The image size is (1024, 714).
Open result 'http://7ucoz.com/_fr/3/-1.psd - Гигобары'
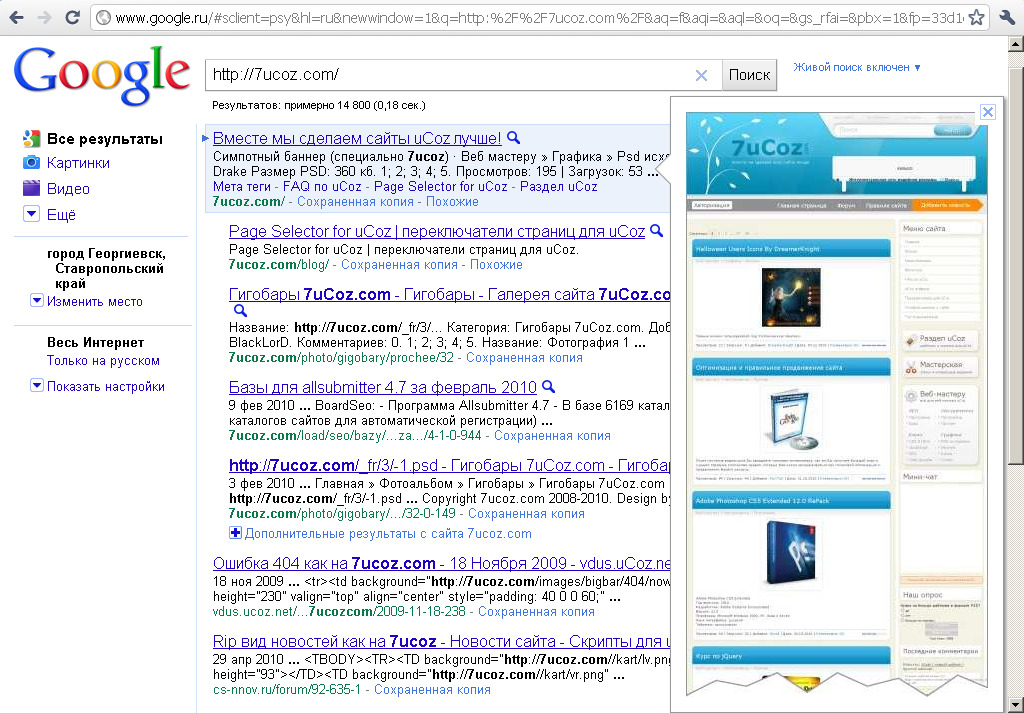click(x=449, y=465)
